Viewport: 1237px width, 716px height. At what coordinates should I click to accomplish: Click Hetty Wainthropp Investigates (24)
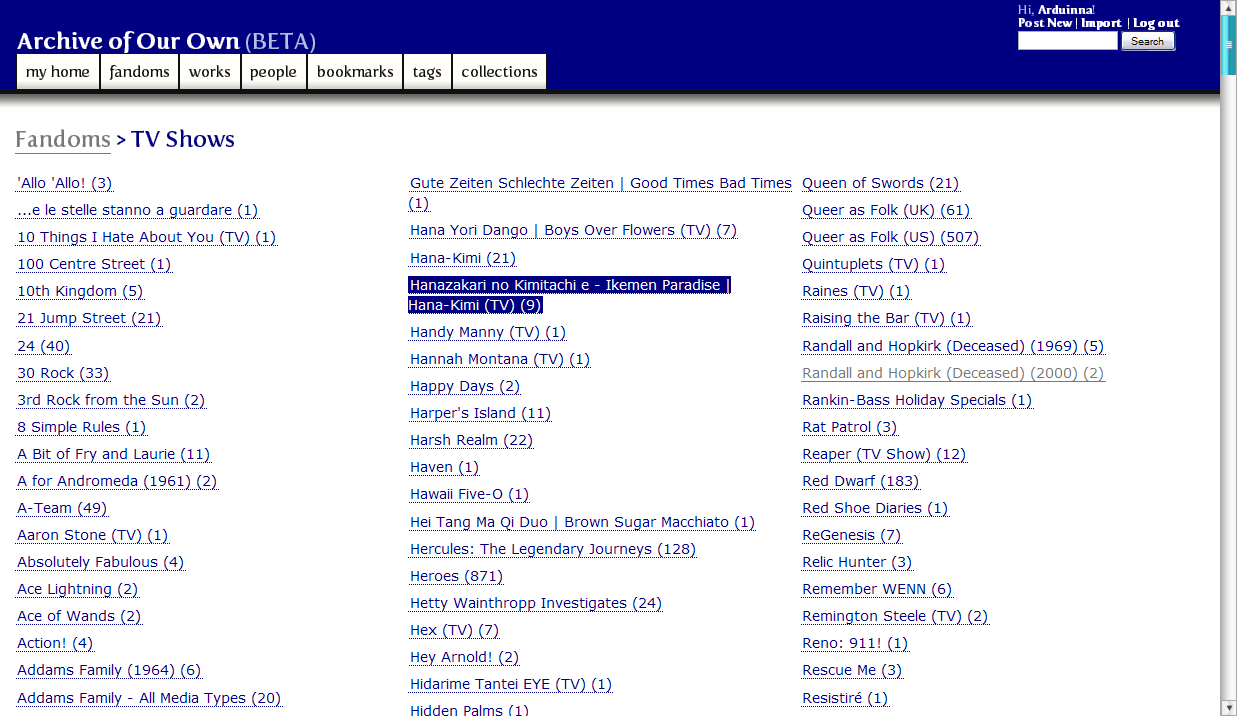point(536,603)
